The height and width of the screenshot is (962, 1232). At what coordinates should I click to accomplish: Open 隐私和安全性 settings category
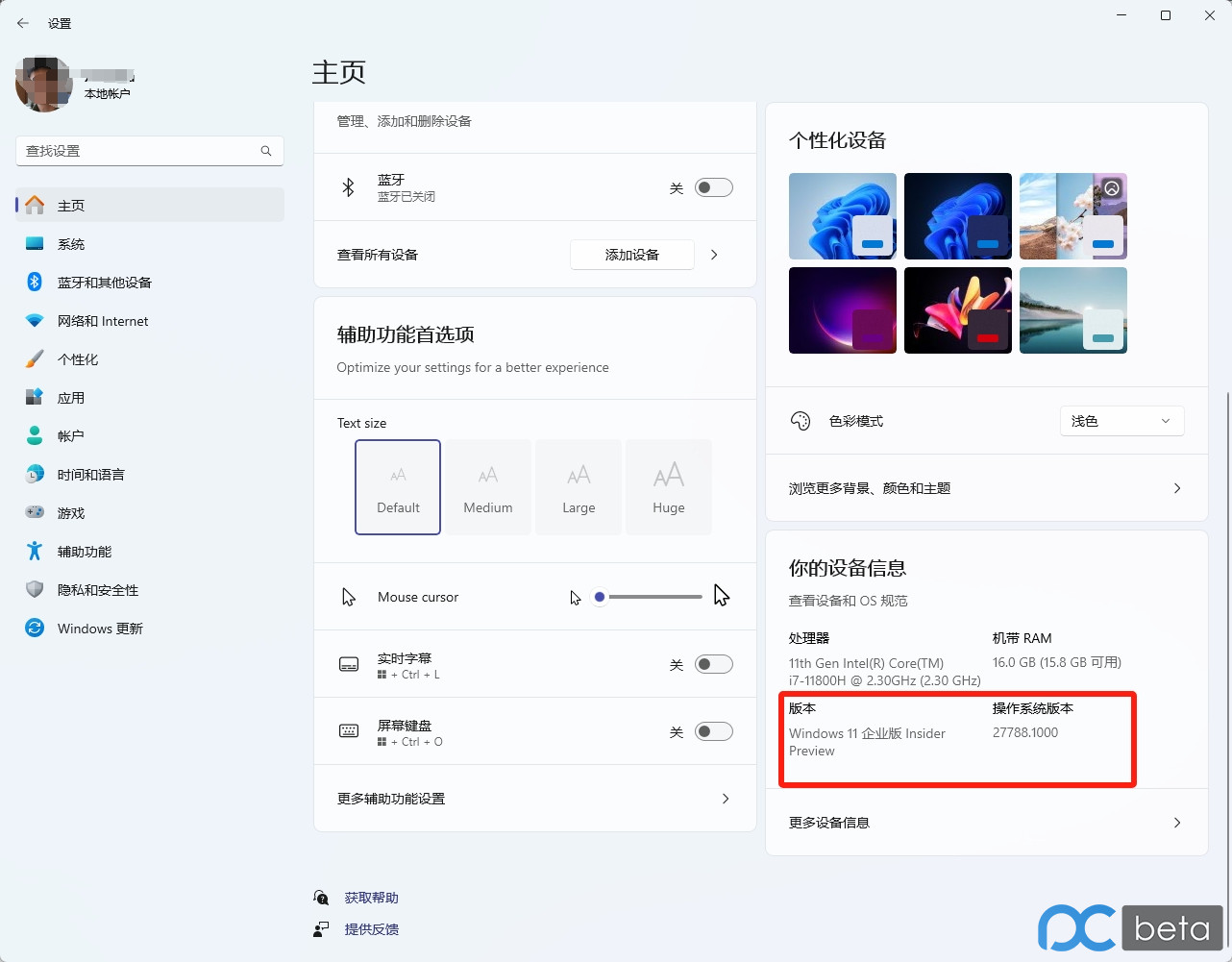point(150,590)
